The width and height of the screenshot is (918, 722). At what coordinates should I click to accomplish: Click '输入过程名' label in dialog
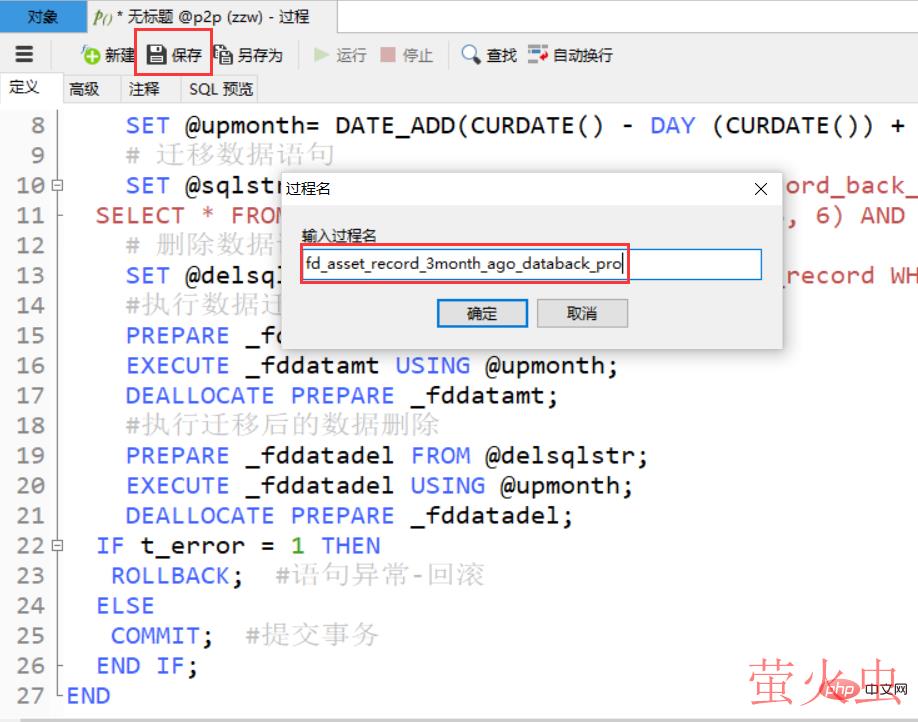pos(339,236)
